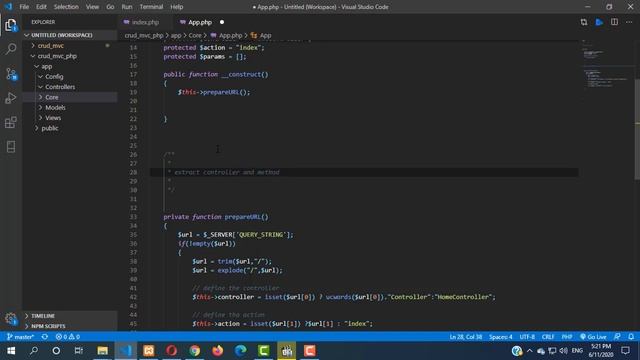Open the feedback icon in status bar
This screenshot has width=640, height=360.
(x=617, y=337)
